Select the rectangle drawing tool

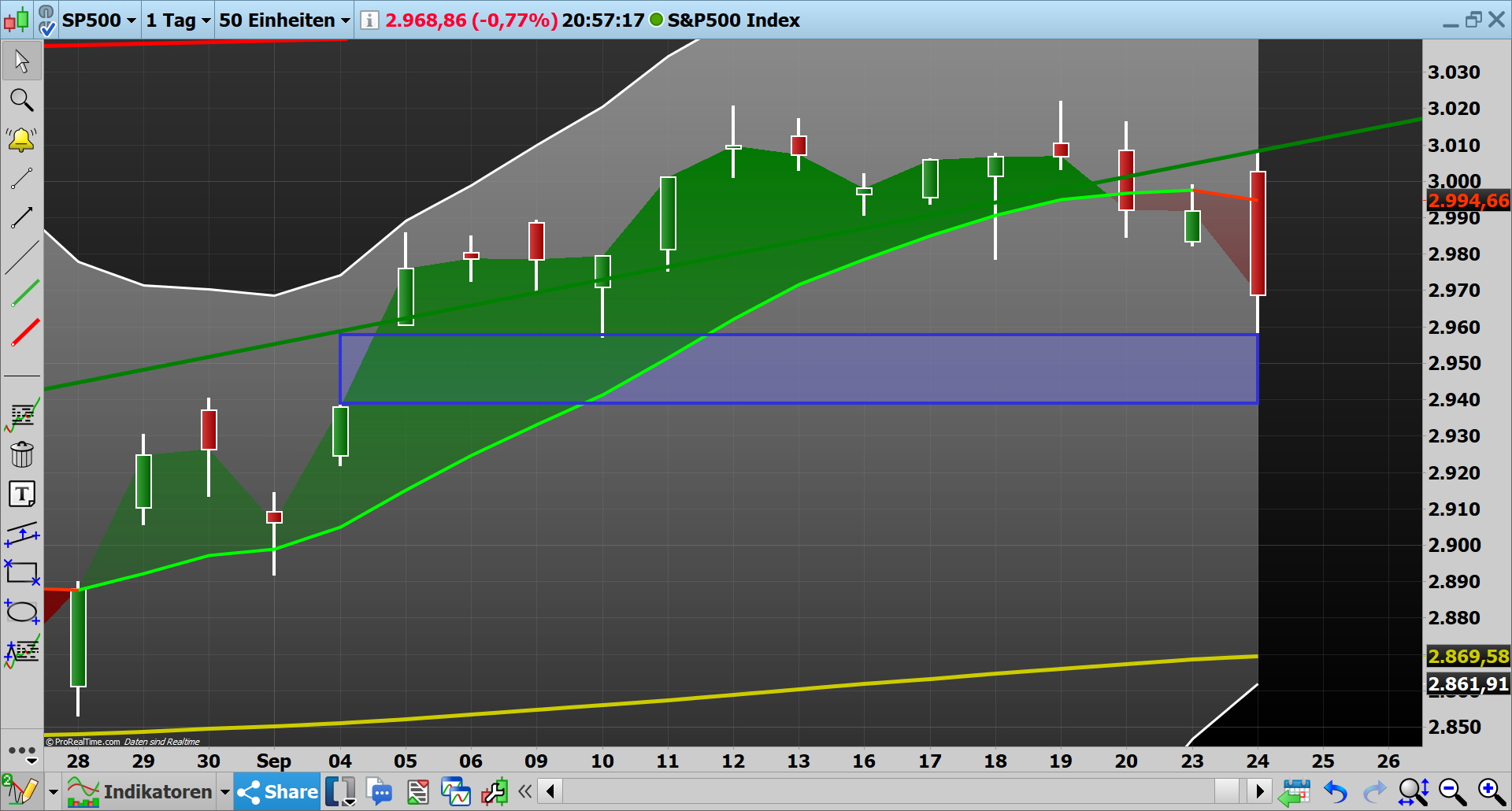22,572
